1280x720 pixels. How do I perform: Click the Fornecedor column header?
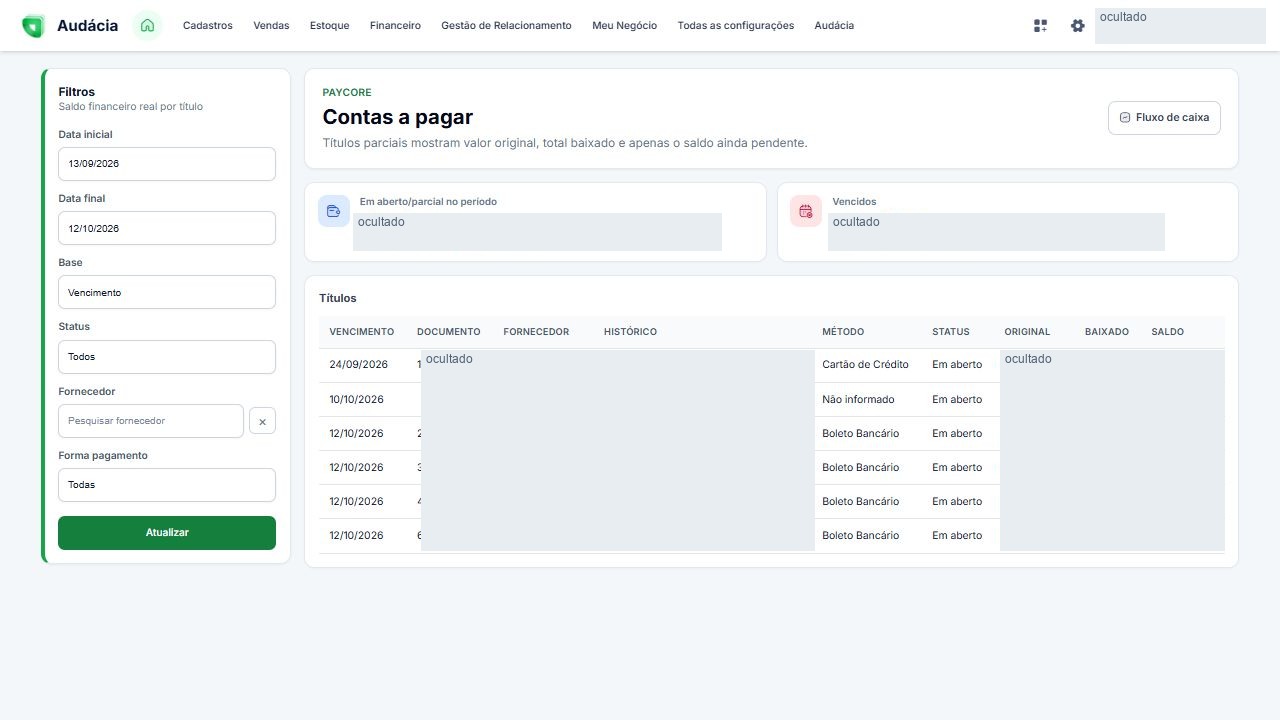point(536,332)
